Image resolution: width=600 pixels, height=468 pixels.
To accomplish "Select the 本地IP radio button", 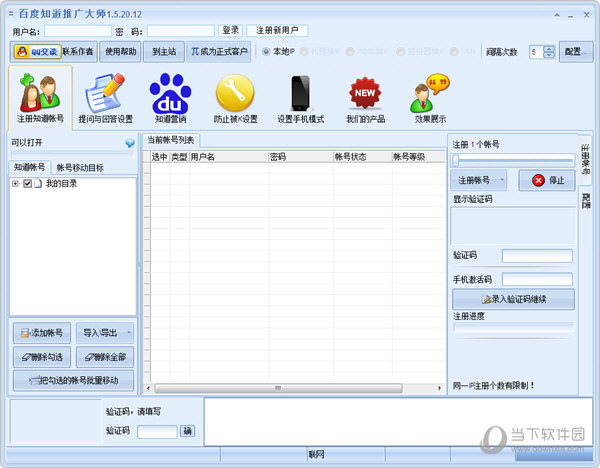I will [x=266, y=51].
